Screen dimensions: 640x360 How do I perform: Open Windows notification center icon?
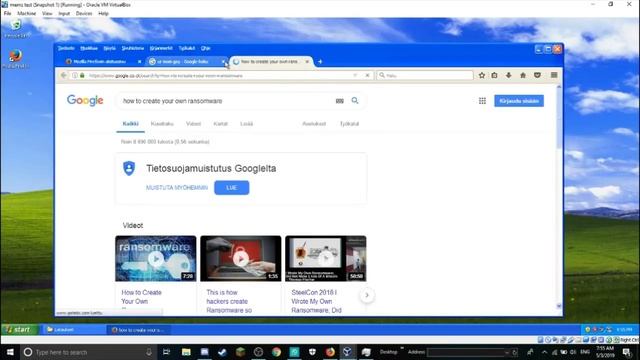[627, 352]
